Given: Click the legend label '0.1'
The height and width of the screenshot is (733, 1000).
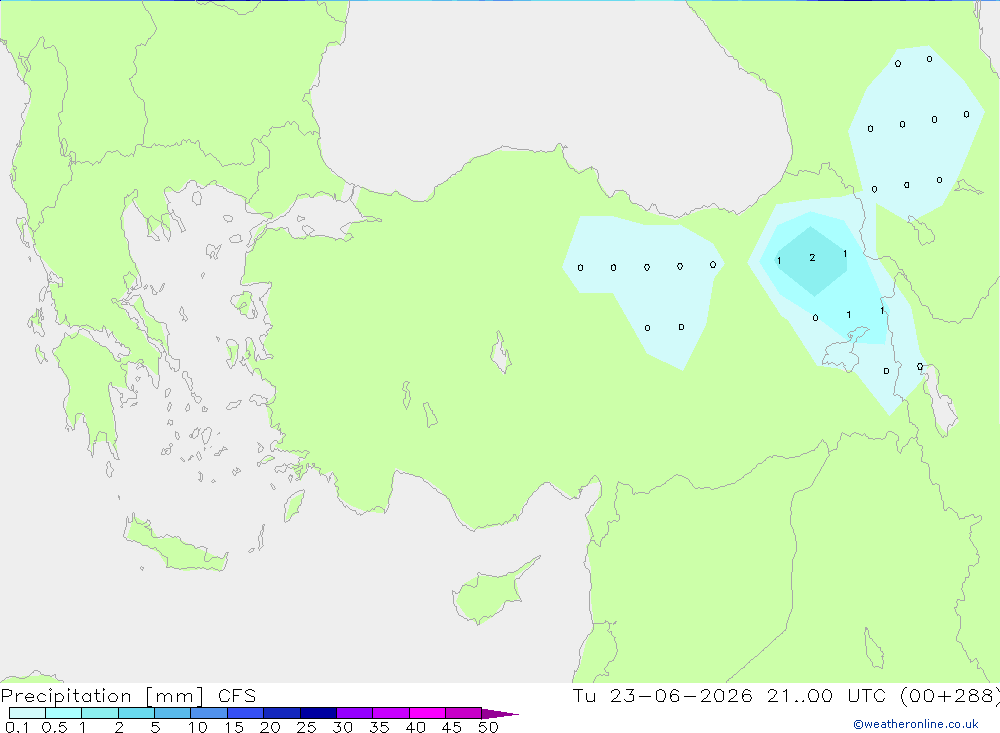Looking at the screenshot, I should click(17, 727).
